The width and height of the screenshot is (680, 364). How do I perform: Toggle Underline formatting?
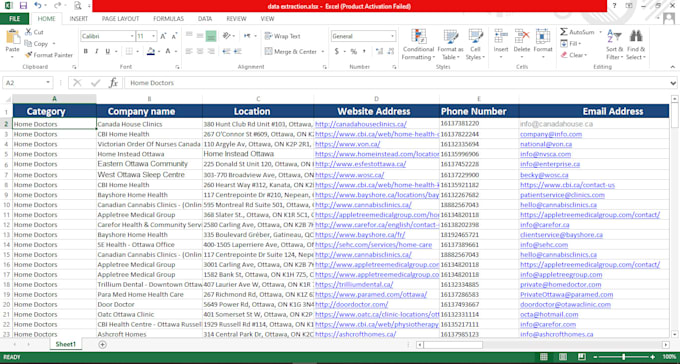pos(108,51)
